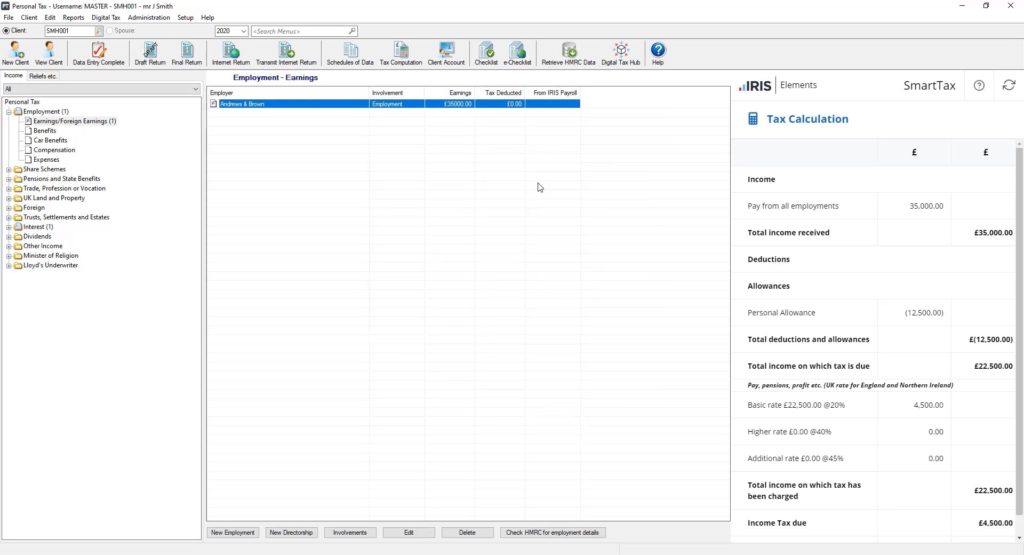The width and height of the screenshot is (1024, 555).
Task: Select the Spouse radio button
Action: pos(110,31)
